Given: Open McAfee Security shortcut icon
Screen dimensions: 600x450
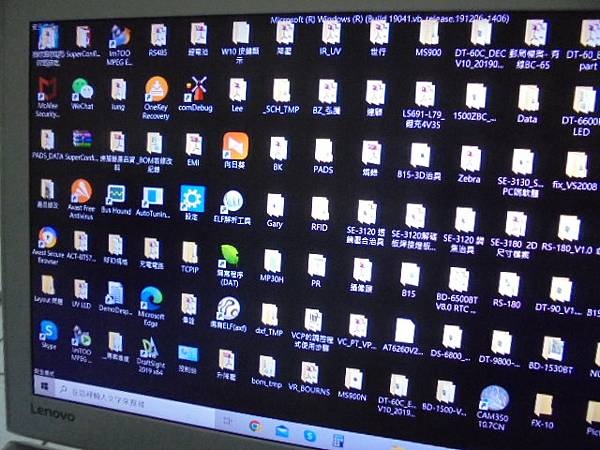Looking at the screenshot, I should 47,96.
